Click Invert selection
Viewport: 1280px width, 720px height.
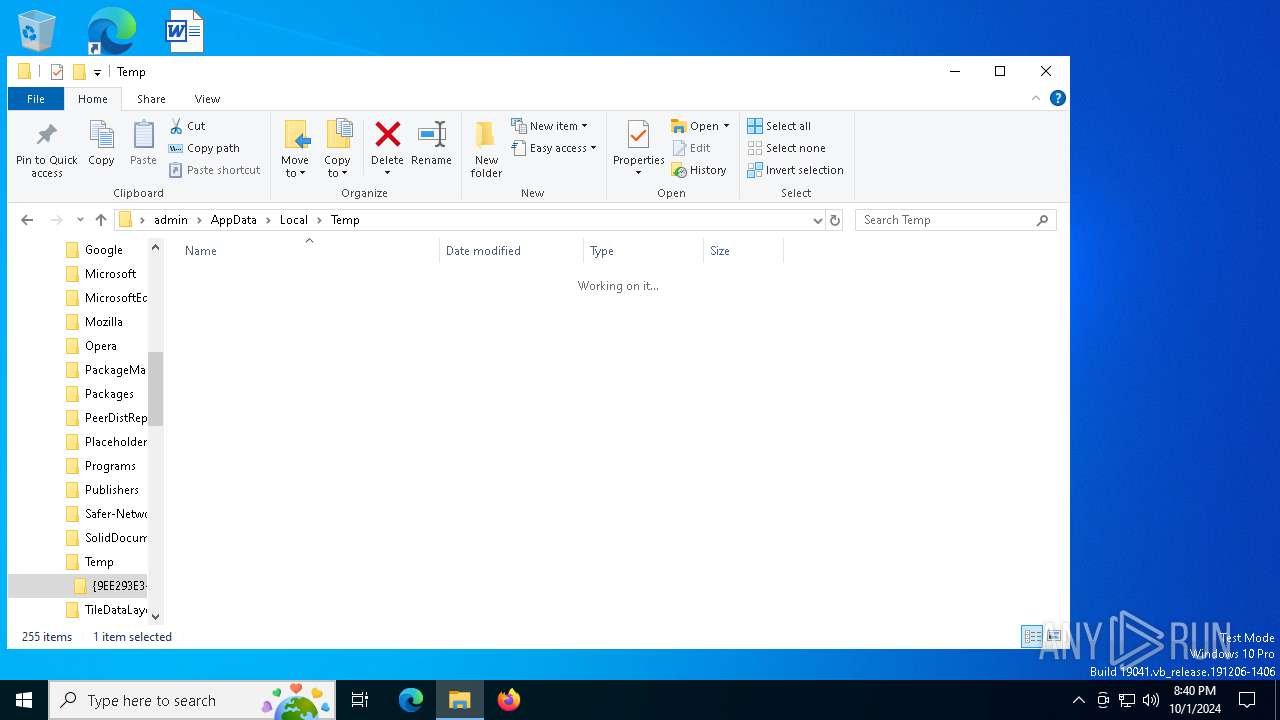pyautogui.click(x=796, y=170)
